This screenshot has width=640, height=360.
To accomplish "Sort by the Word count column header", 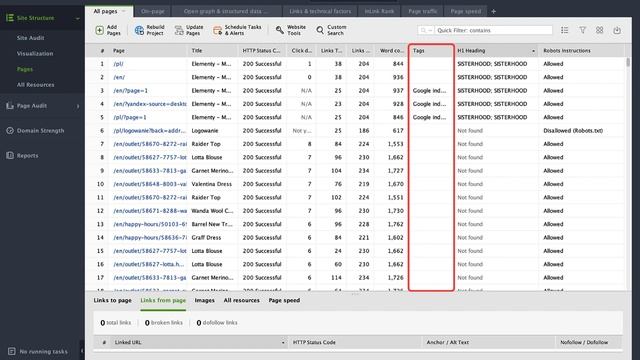I will [391, 51].
